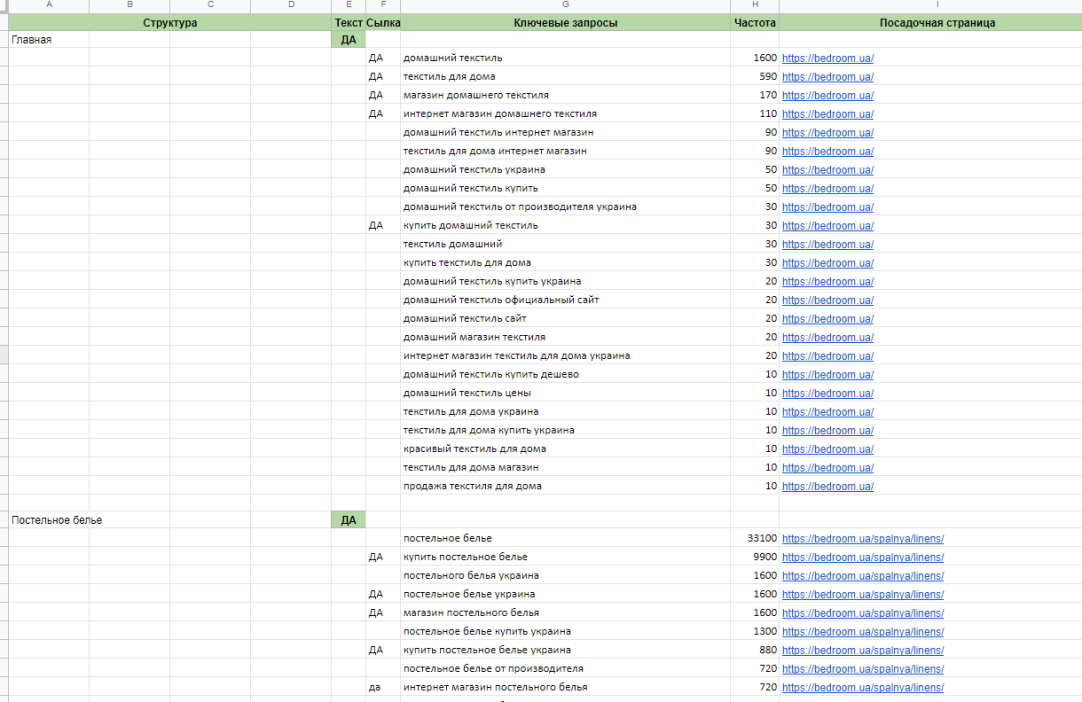Click keyword 'постельное белье купить украина'
This screenshot has height=702, width=1082.
(487, 631)
